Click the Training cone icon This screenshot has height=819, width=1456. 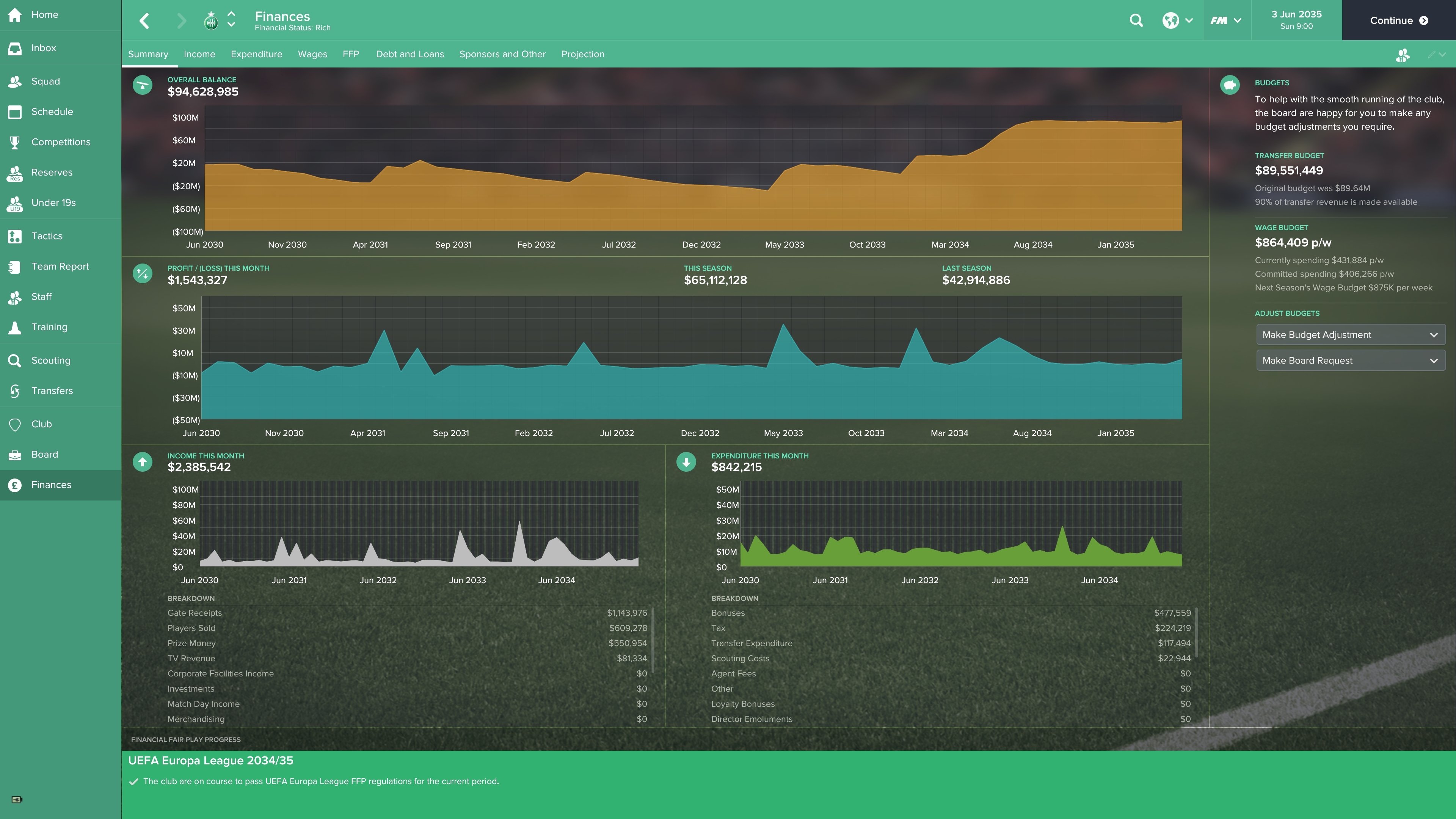click(15, 327)
